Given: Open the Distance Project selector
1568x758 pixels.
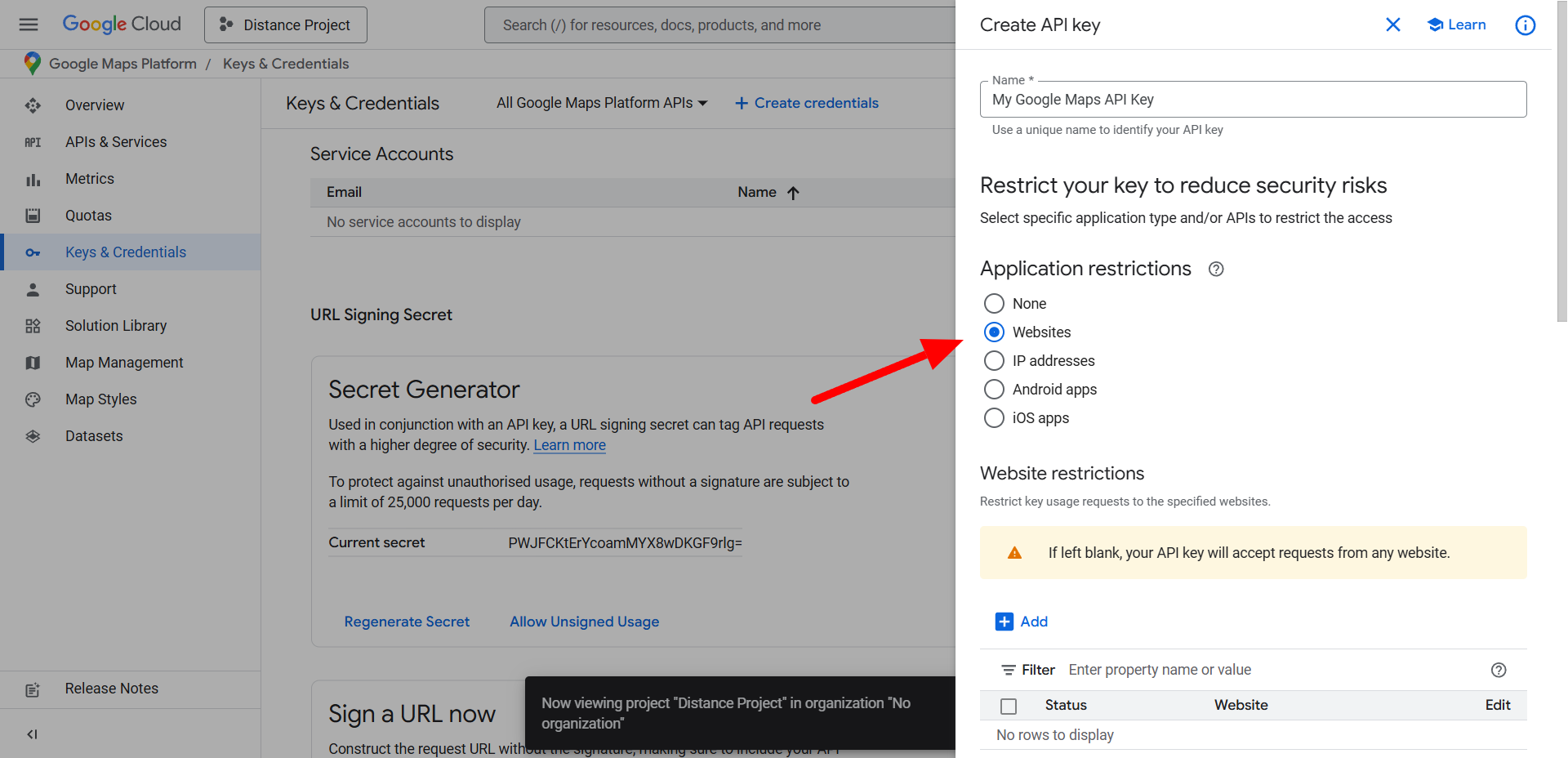Looking at the screenshot, I should coord(285,25).
